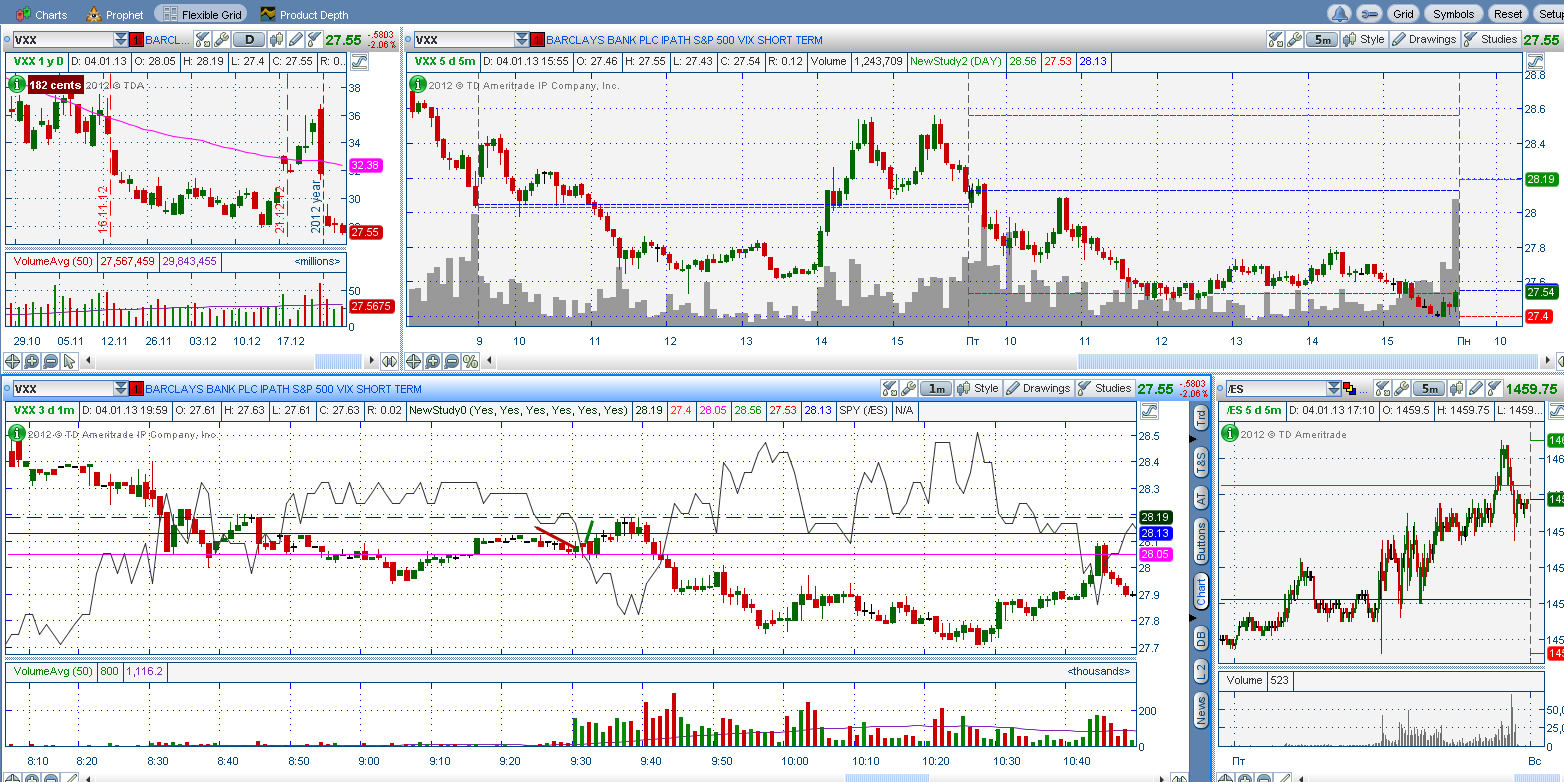Open 5m timeframe selector on 5-day VXX chart
This screenshot has width=1564, height=782.
coord(1322,40)
